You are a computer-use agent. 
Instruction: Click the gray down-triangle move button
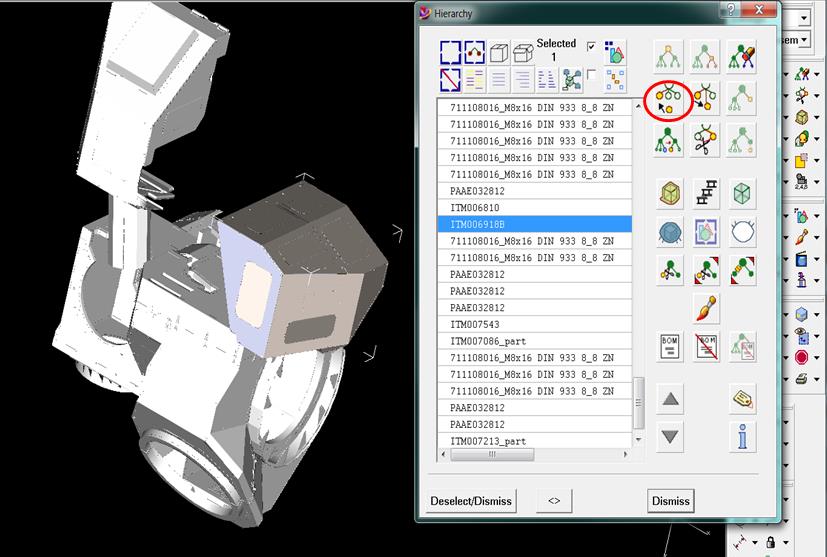pos(670,437)
